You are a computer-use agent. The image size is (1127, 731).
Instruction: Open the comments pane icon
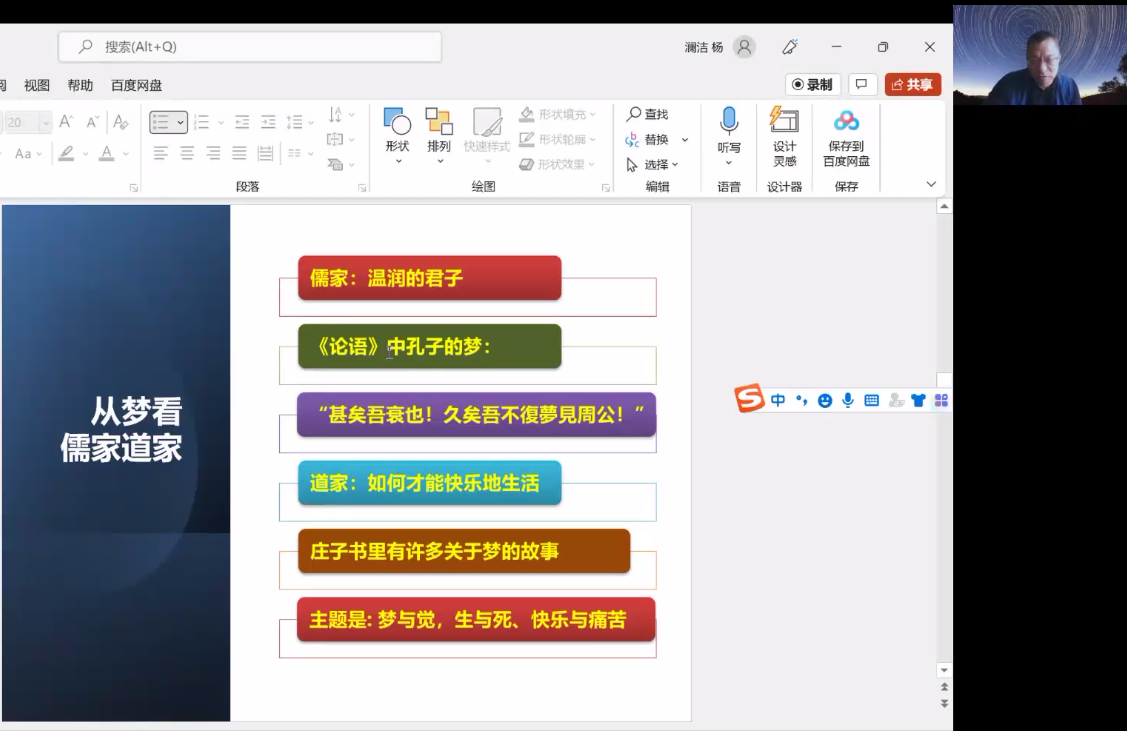click(862, 85)
